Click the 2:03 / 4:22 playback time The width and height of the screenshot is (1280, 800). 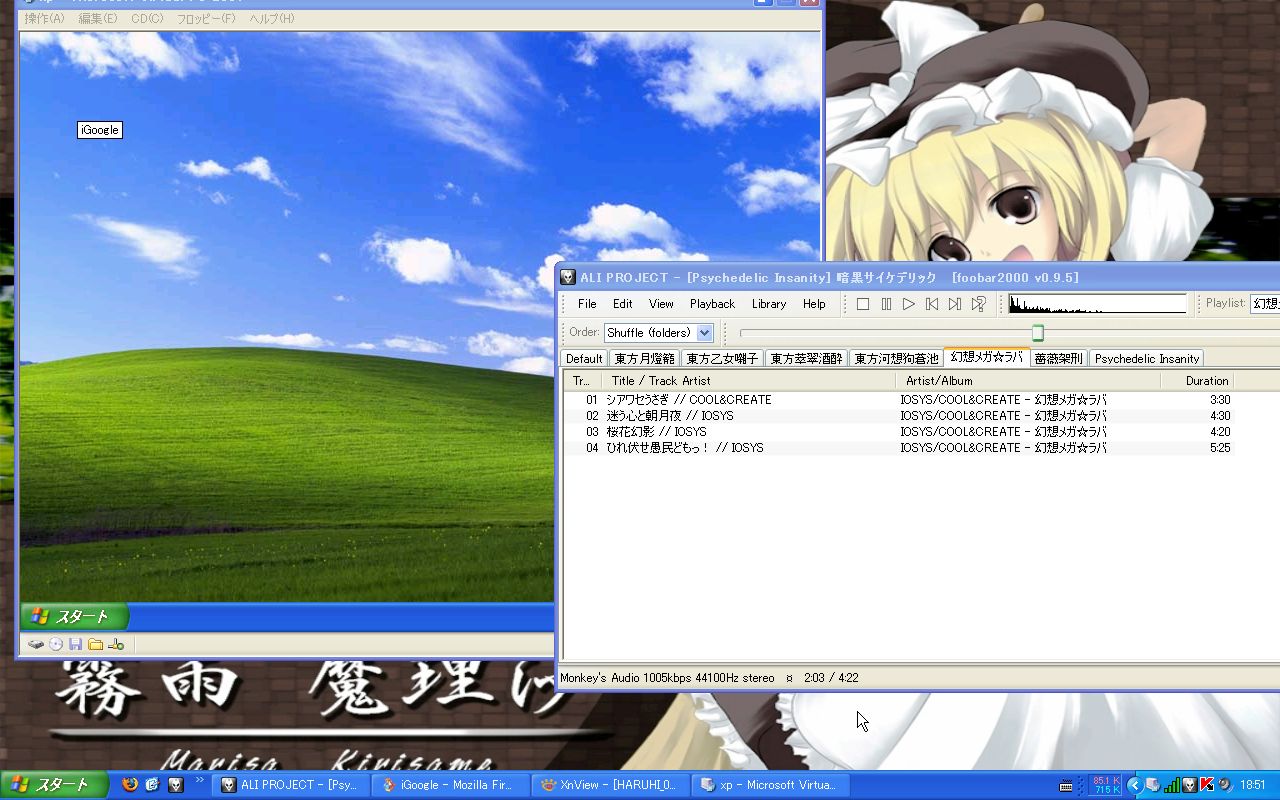[x=831, y=678]
